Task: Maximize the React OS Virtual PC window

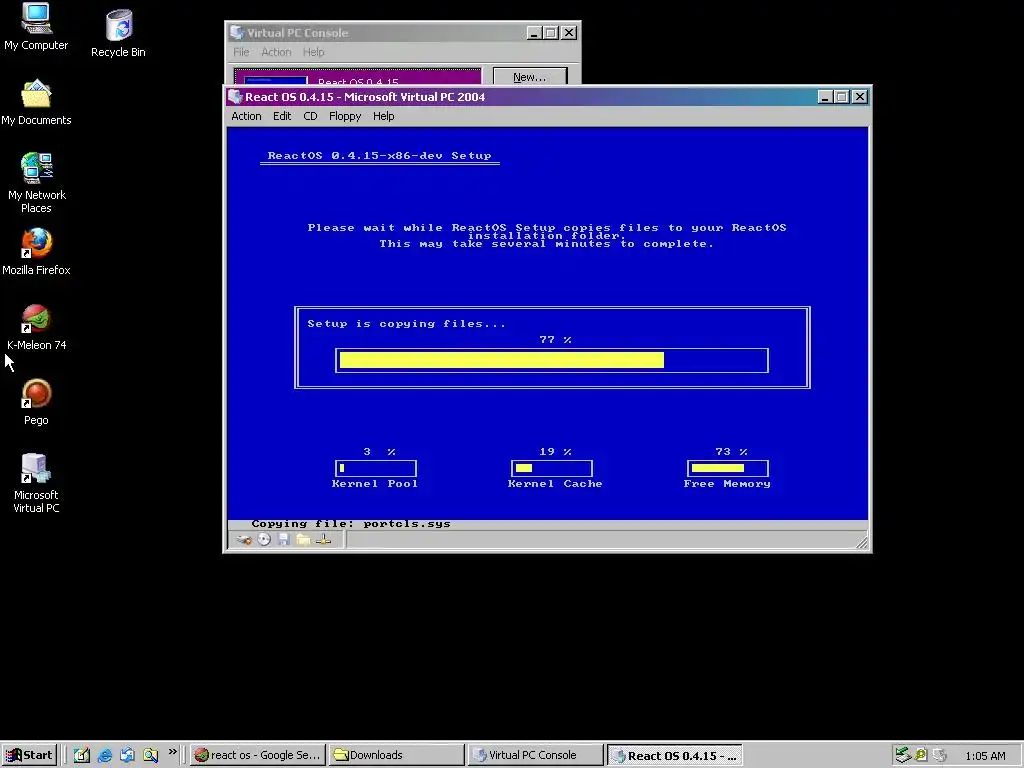Action: tap(842, 97)
